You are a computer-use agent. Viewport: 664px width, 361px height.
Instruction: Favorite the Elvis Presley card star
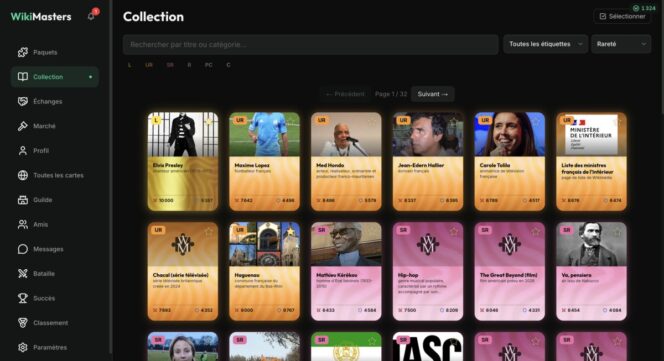tap(209, 121)
